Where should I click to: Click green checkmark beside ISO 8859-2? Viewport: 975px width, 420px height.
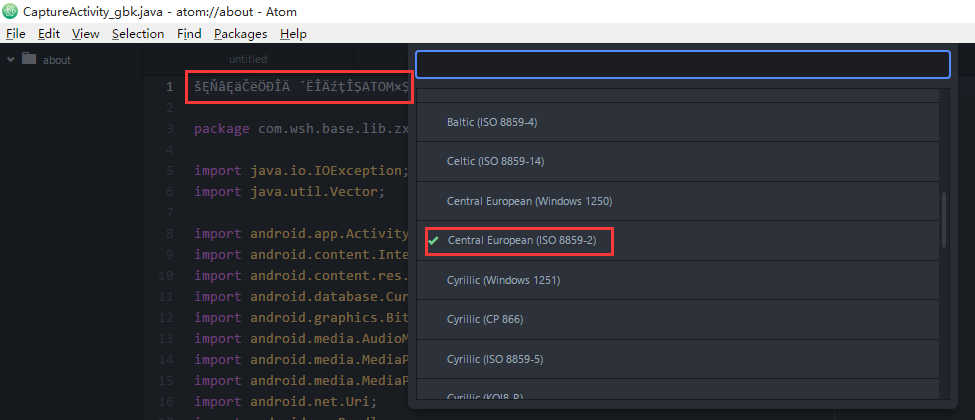click(433, 241)
